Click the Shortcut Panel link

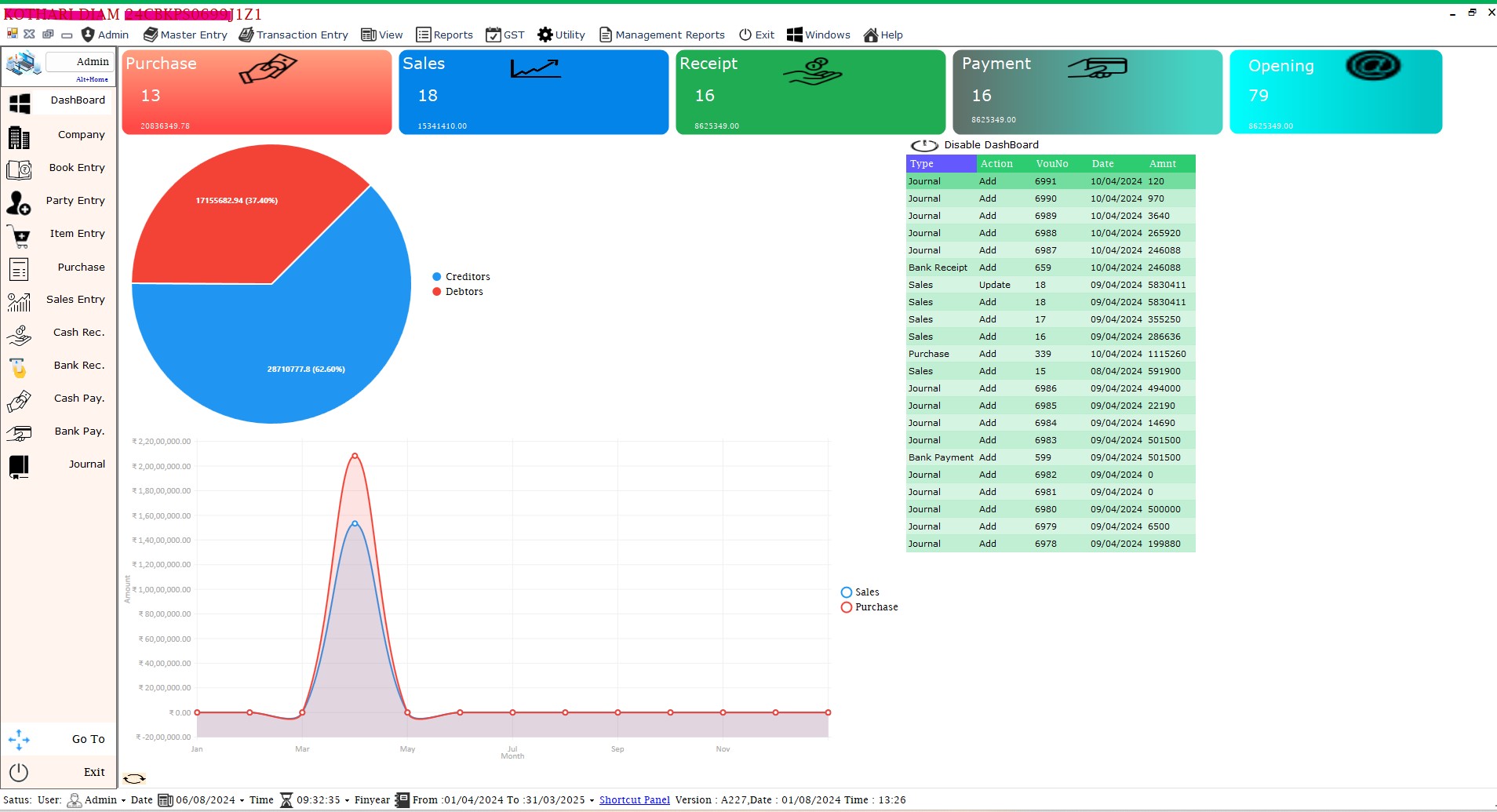(634, 800)
